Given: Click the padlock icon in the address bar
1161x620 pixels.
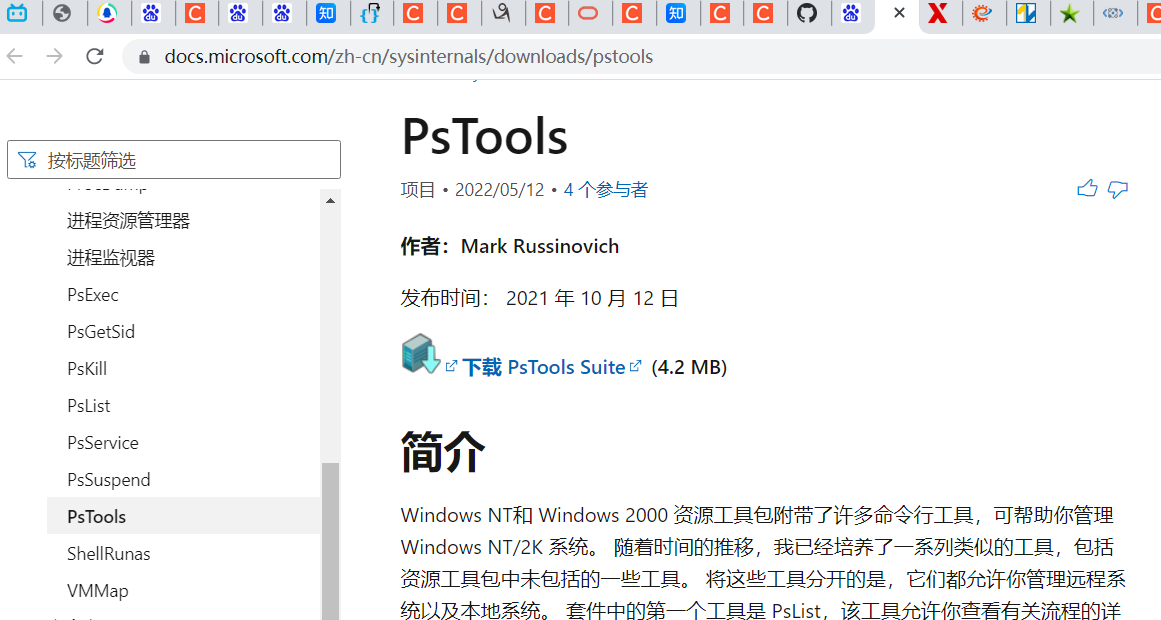Looking at the screenshot, I should tap(143, 57).
